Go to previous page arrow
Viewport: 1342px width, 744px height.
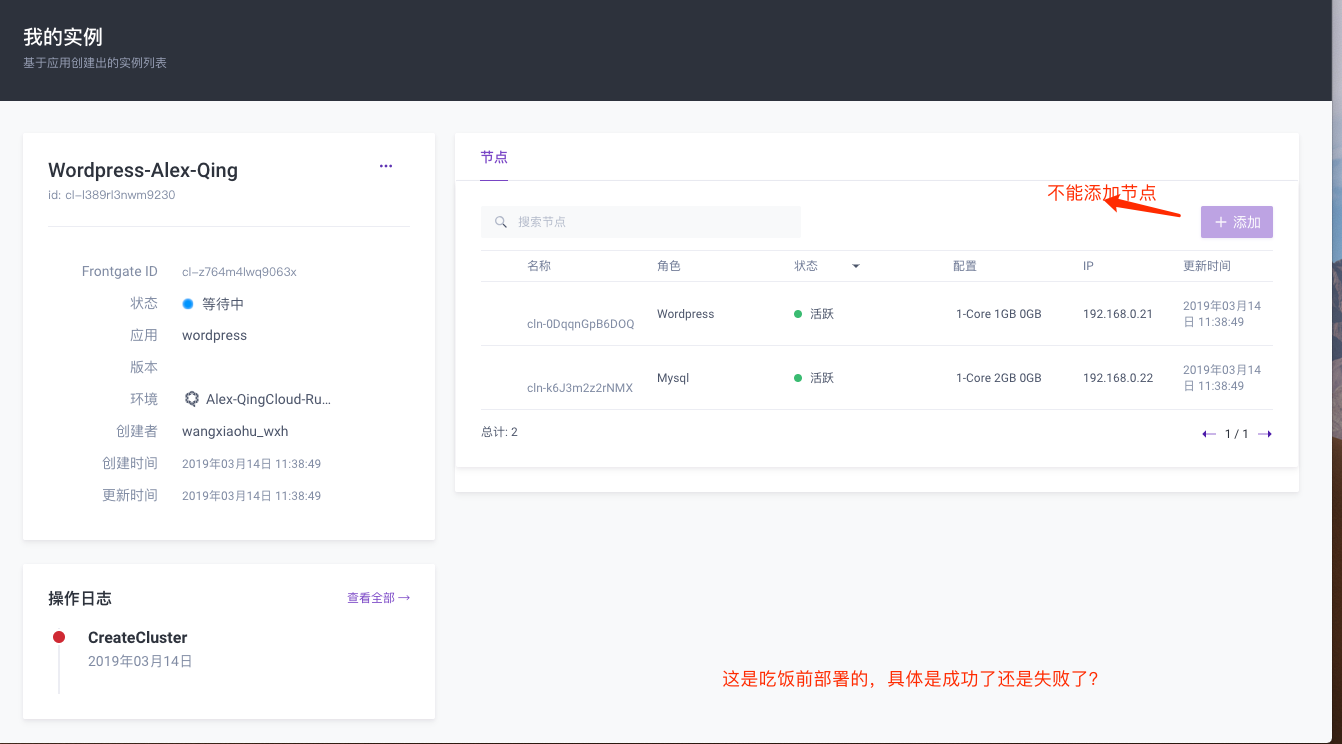1209,434
